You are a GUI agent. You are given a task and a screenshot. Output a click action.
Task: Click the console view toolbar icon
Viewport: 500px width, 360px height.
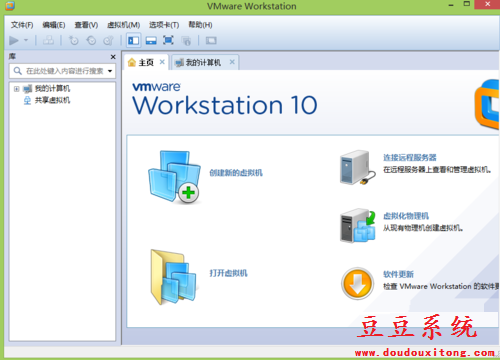pos(211,41)
